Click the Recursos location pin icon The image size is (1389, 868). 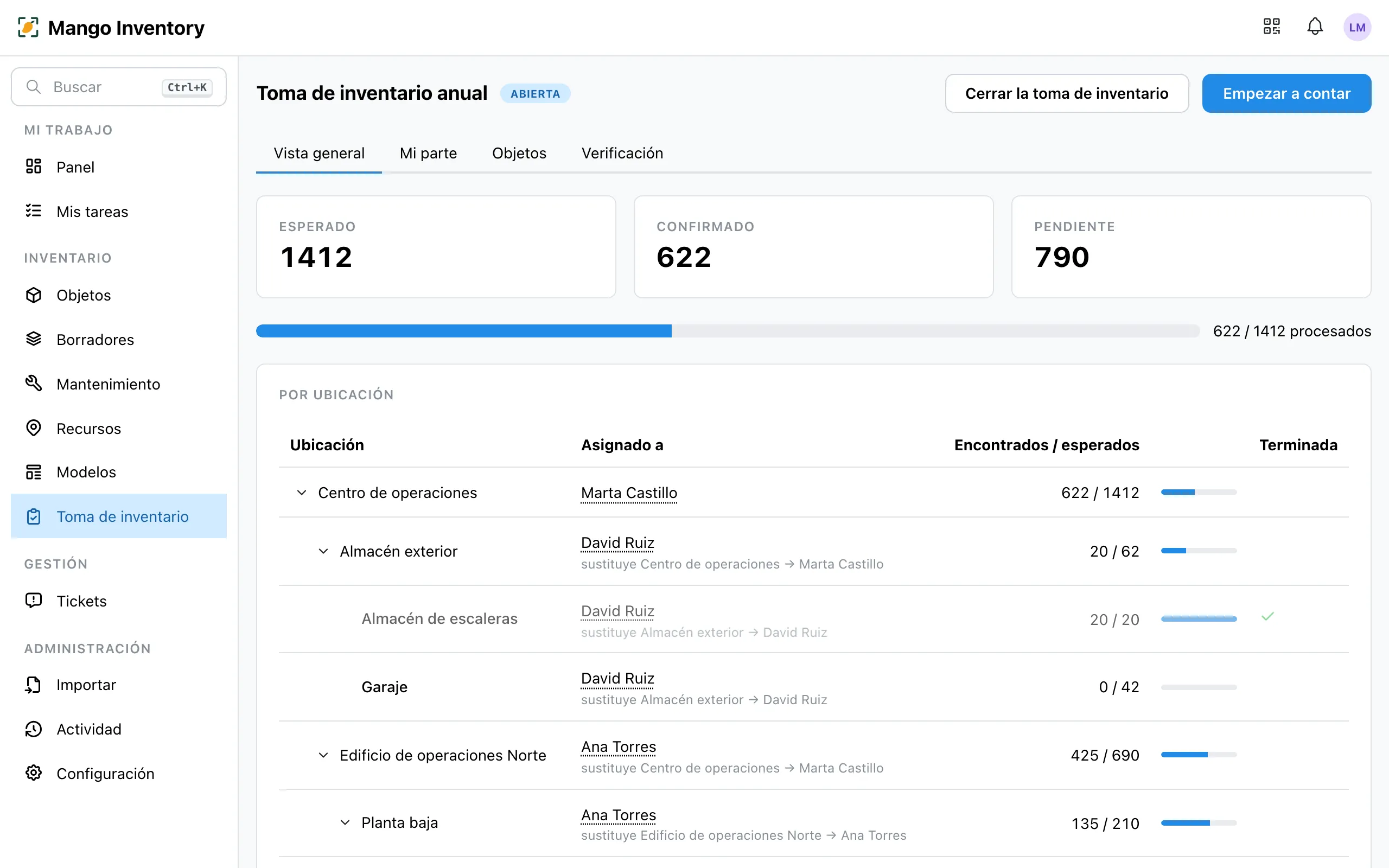pos(34,428)
